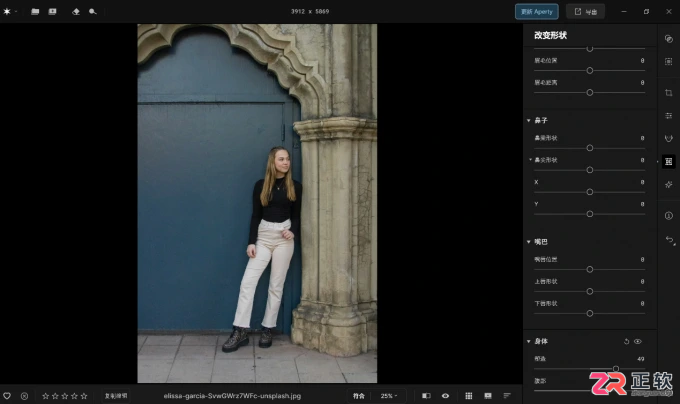
Task: Click the undo history arrow icon
Action: pyautogui.click(x=670, y=240)
